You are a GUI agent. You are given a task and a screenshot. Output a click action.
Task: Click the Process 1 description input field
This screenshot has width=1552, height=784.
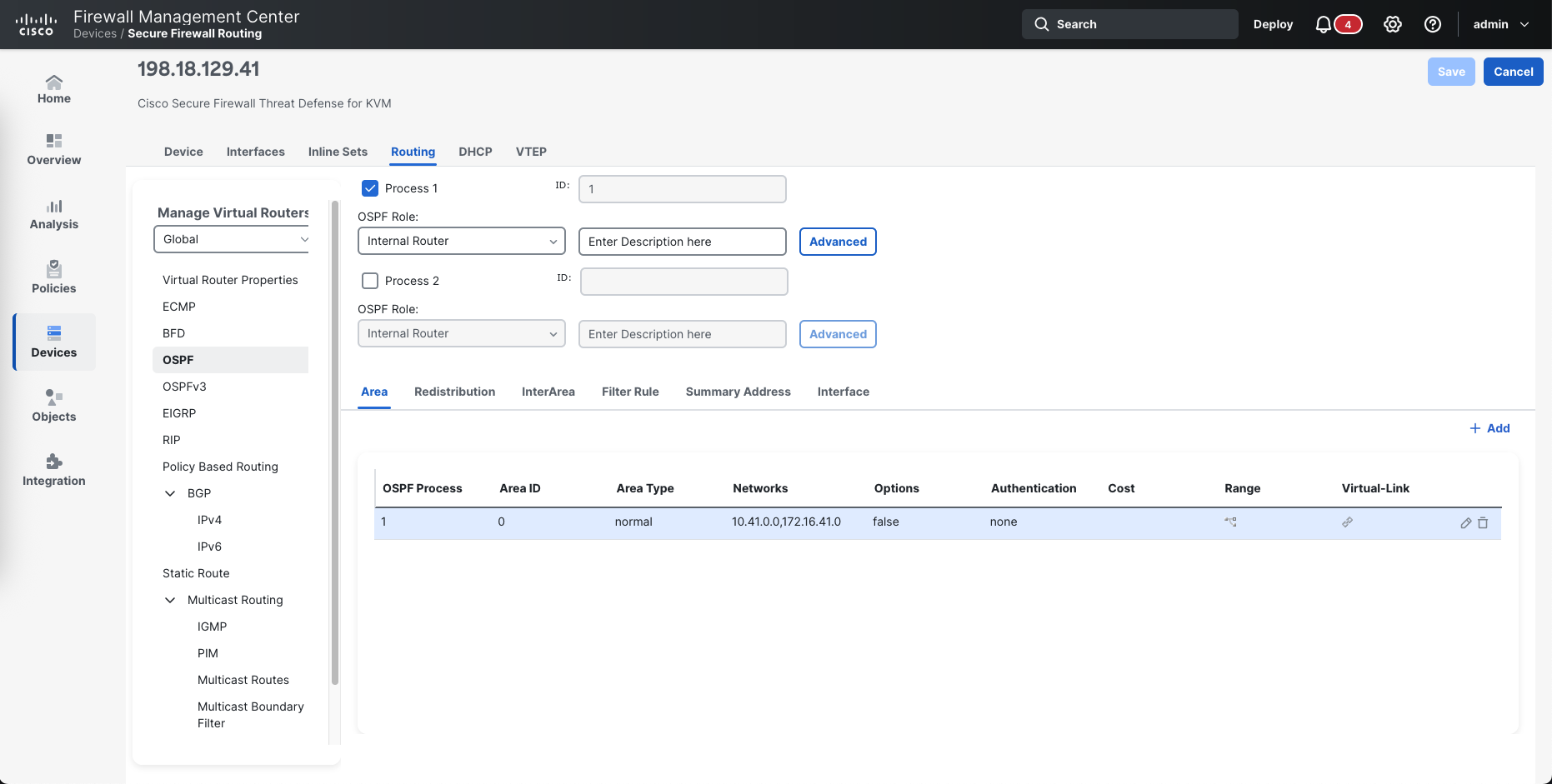pos(682,242)
